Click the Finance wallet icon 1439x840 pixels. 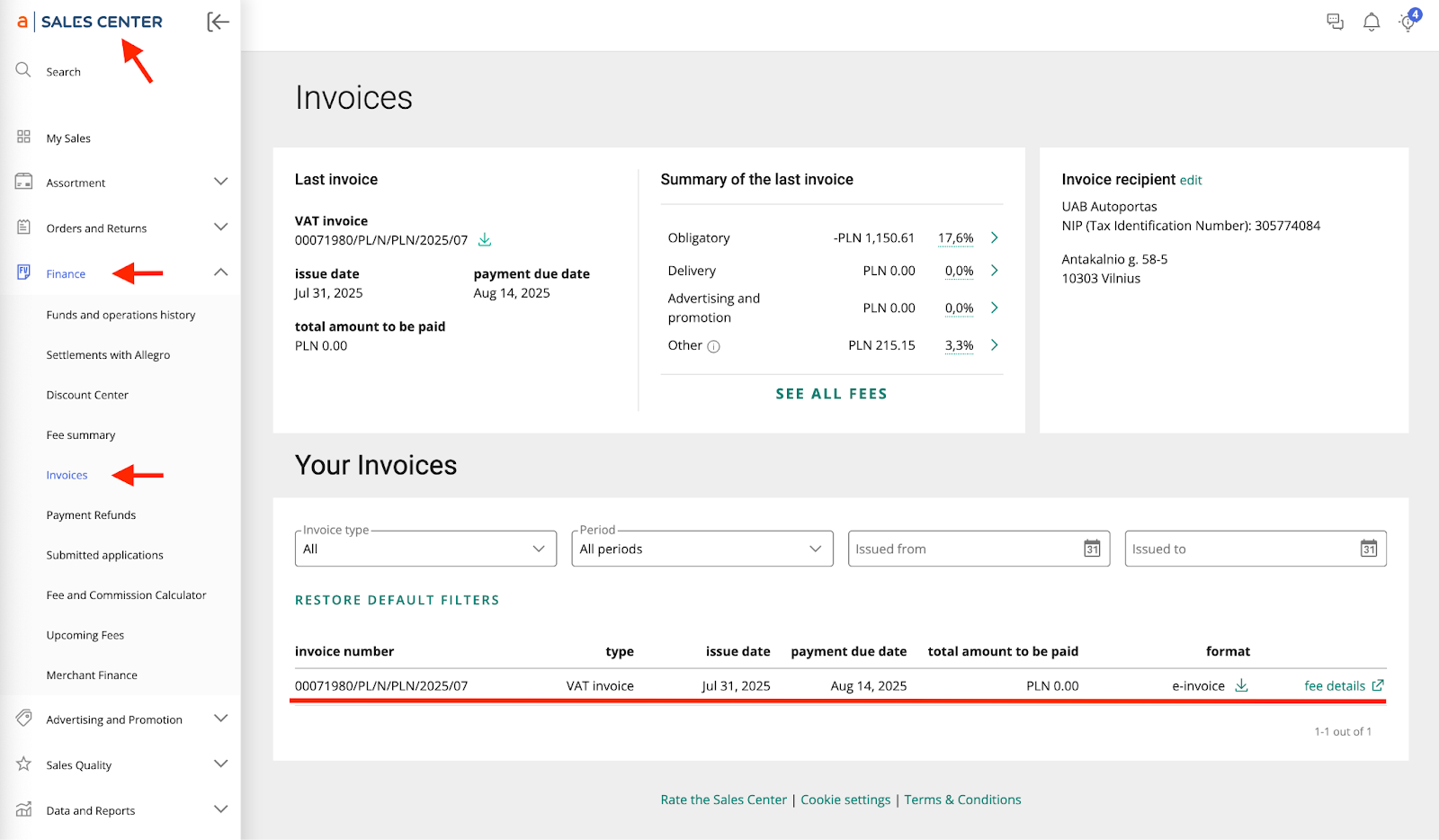pyautogui.click(x=23, y=273)
